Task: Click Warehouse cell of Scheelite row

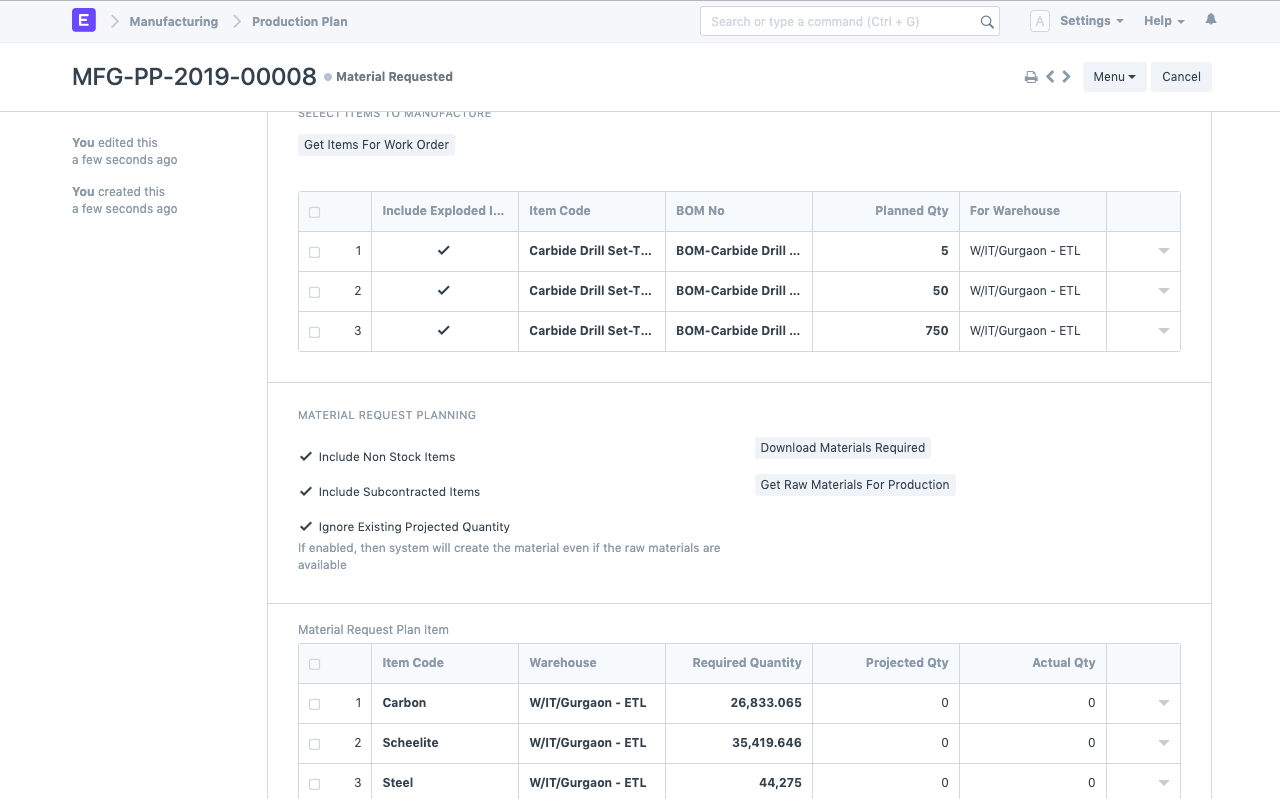Action: coord(592,743)
